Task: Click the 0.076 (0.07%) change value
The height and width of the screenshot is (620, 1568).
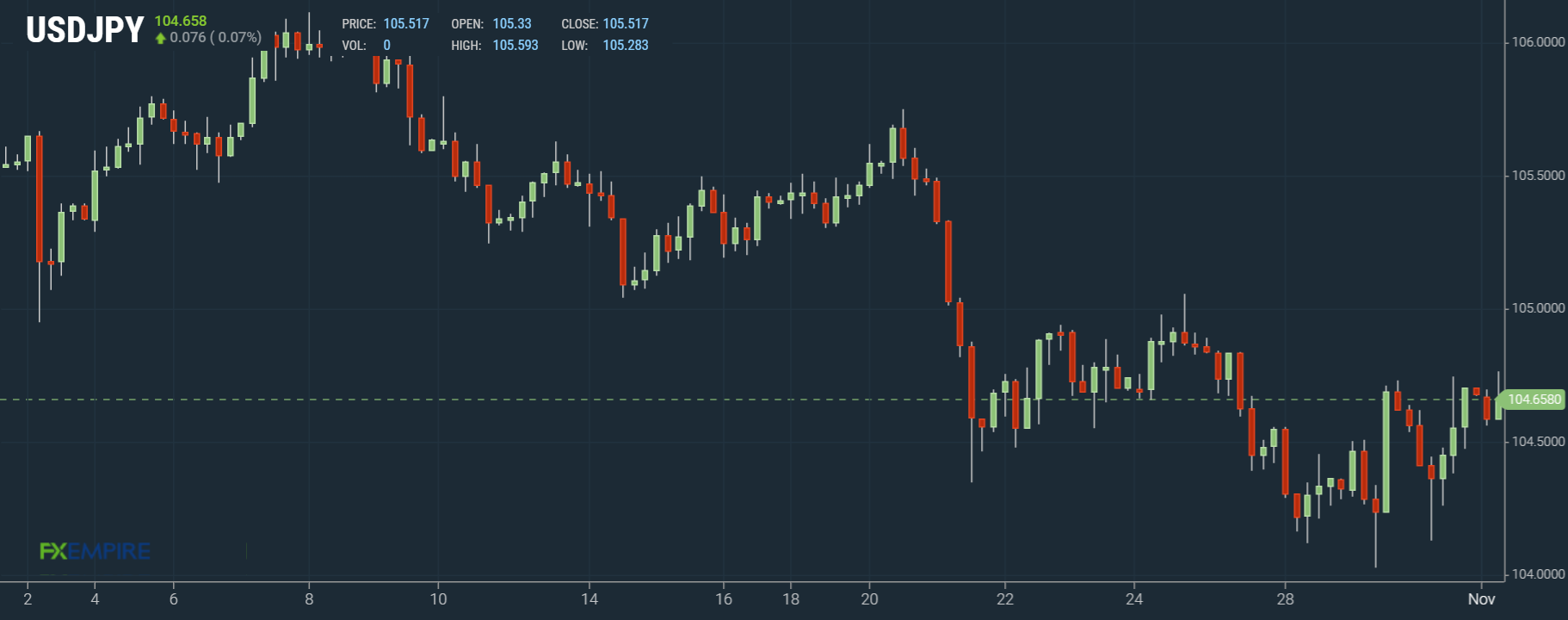Action: pos(216,37)
